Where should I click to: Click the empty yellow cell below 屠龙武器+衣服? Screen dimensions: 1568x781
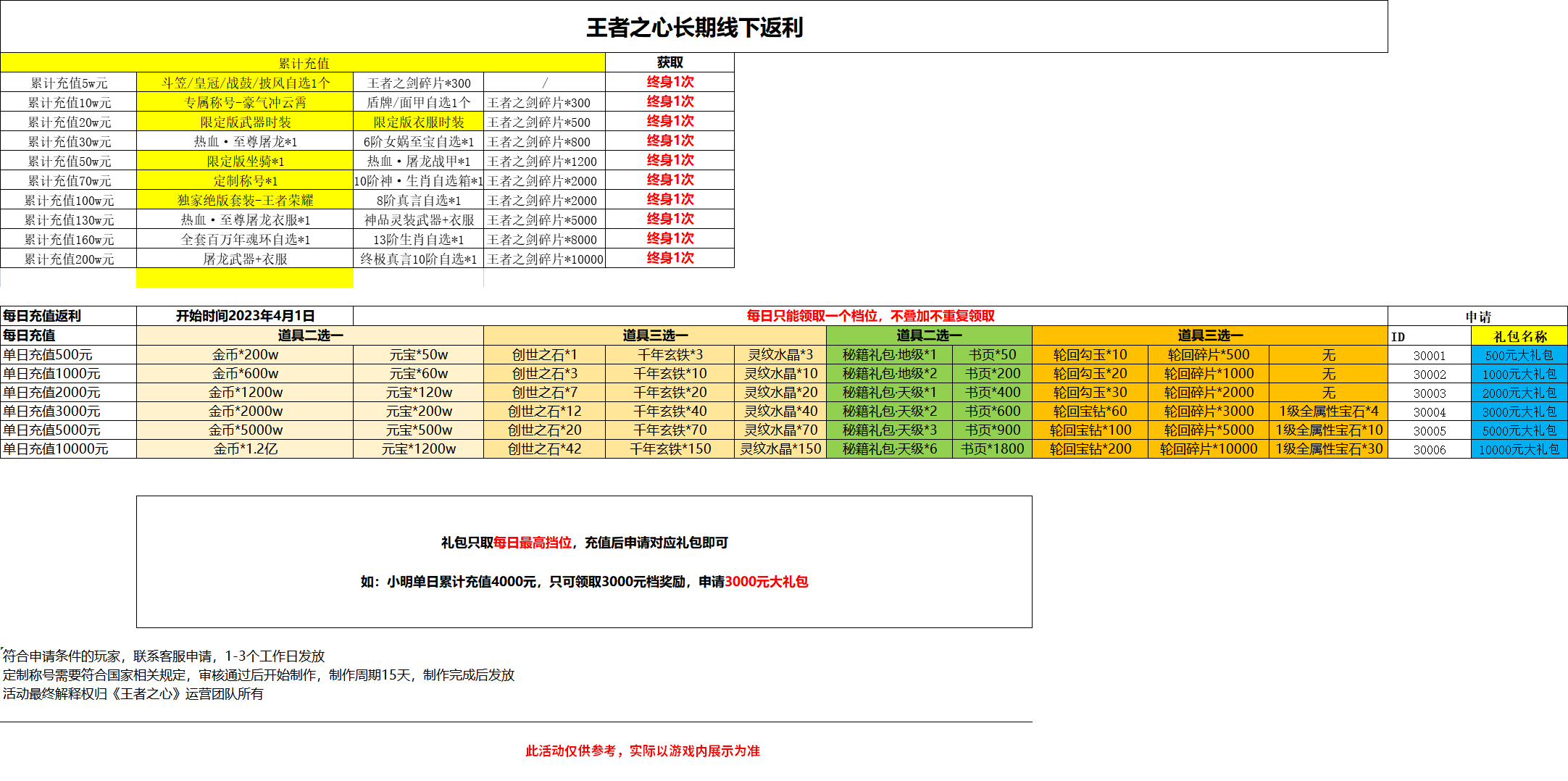point(245,278)
